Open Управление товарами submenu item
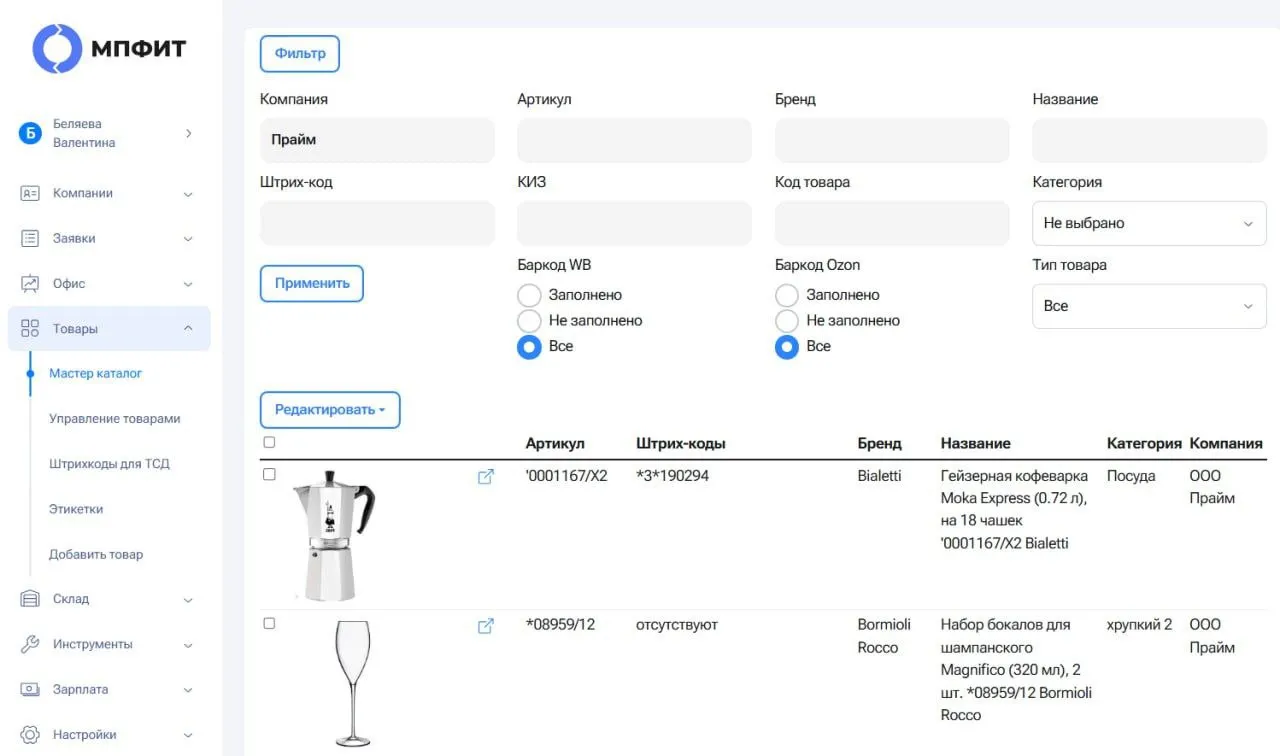This screenshot has width=1280, height=756. (x=115, y=419)
